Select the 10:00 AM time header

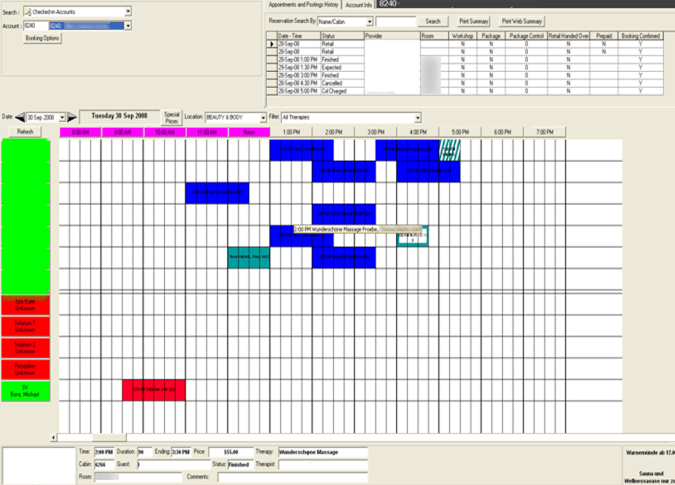pos(165,132)
